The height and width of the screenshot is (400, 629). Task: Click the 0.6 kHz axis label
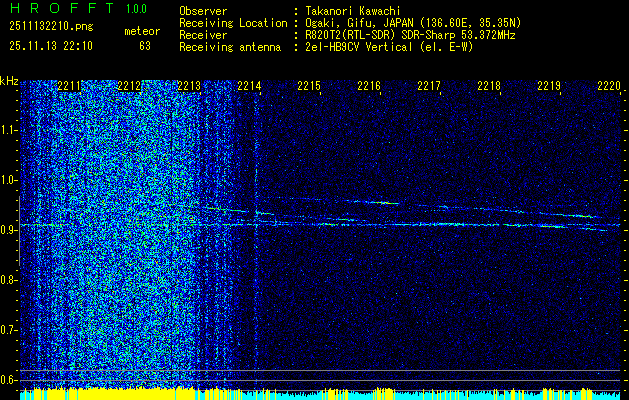click(x=8, y=380)
